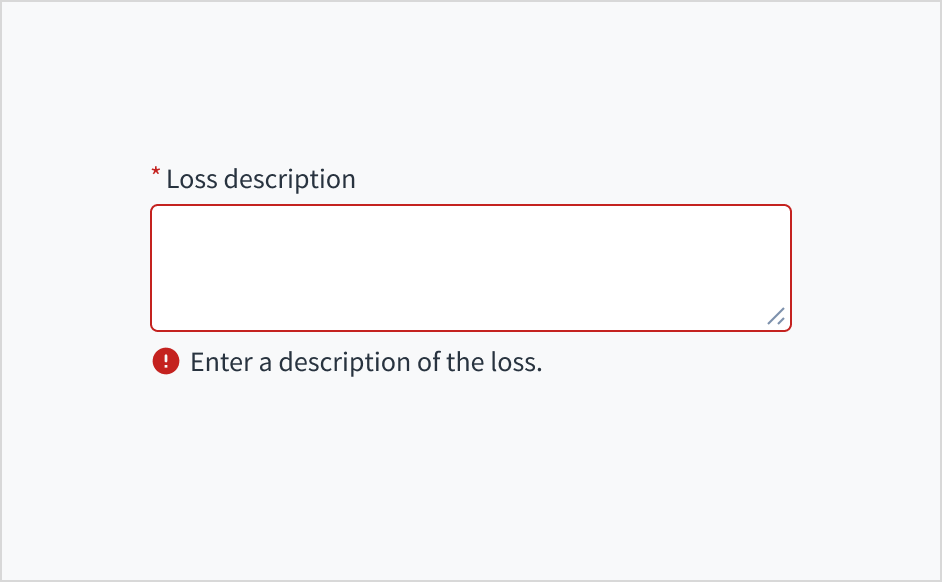Click the red error exclamation icon

coord(166,362)
